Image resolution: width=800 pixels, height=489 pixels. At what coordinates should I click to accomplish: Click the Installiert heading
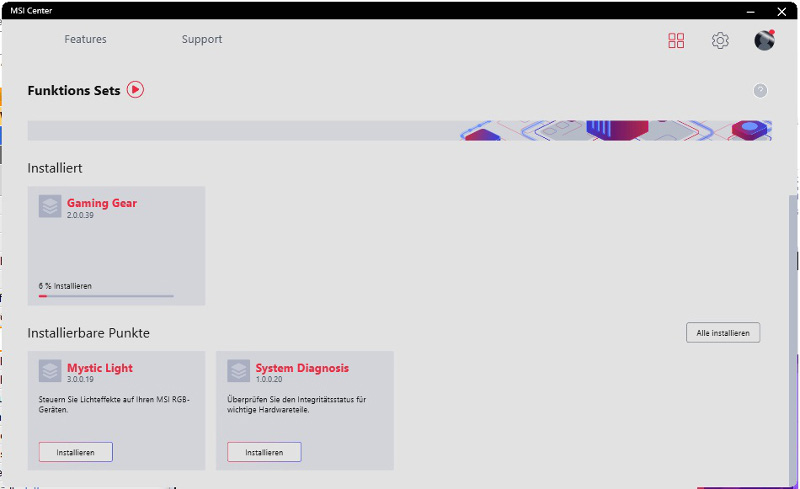(55, 168)
